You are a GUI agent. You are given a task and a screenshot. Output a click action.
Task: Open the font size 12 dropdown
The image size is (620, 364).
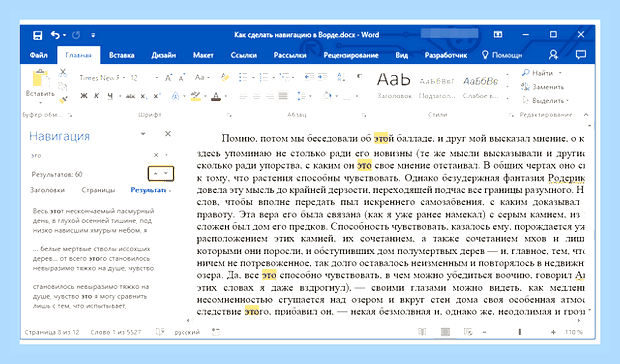coord(144,78)
